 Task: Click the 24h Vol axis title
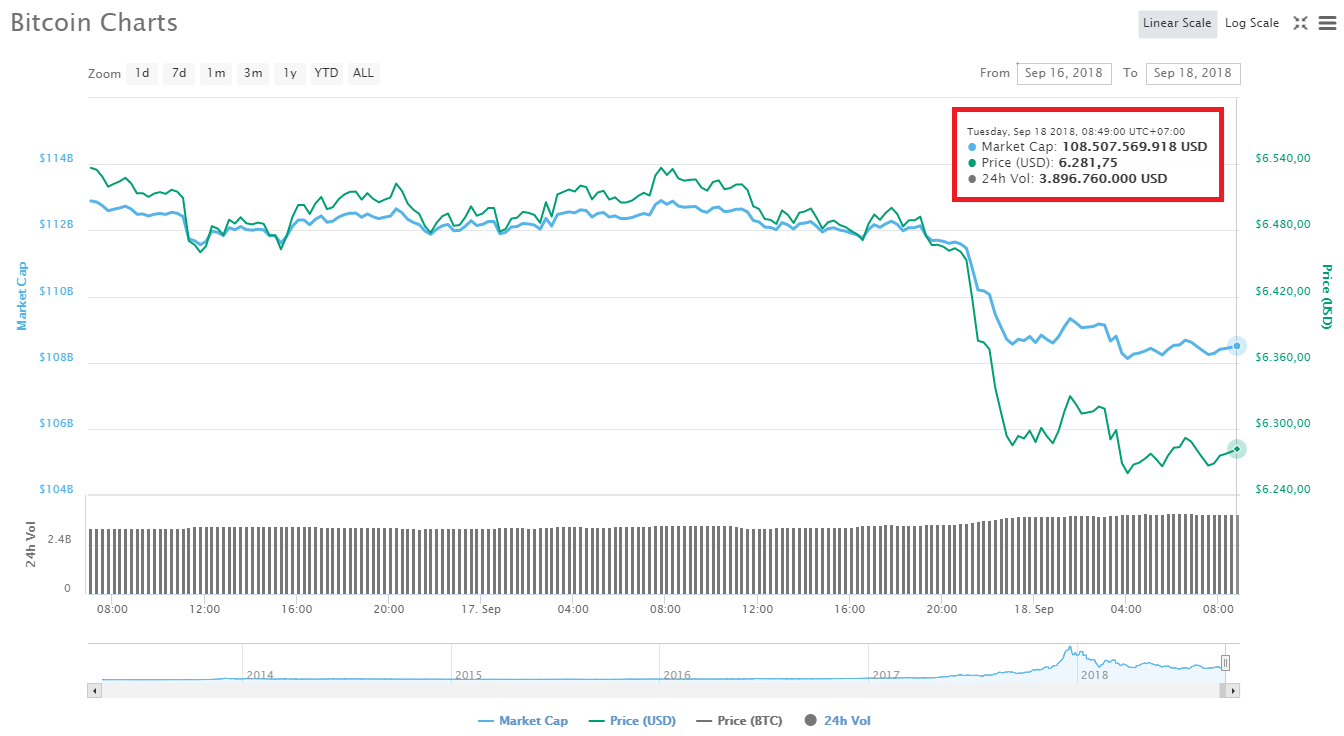31,546
